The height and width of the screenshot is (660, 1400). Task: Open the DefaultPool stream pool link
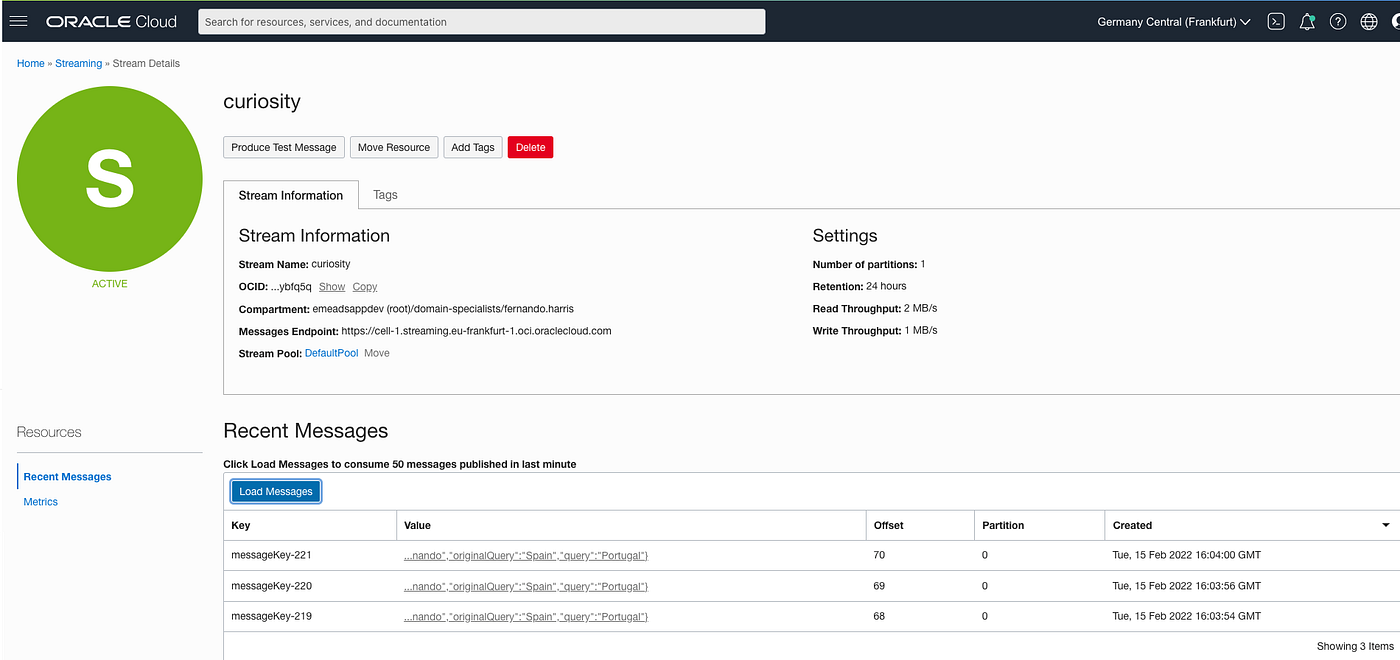click(x=331, y=353)
